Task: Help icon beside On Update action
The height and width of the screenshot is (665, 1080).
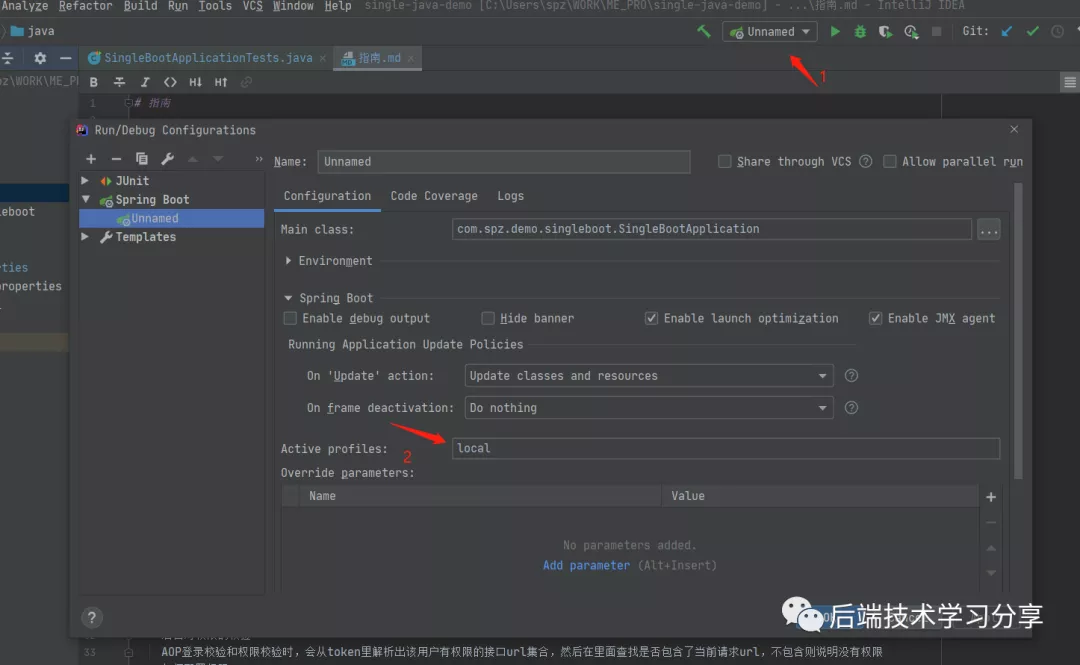Action: click(x=851, y=376)
